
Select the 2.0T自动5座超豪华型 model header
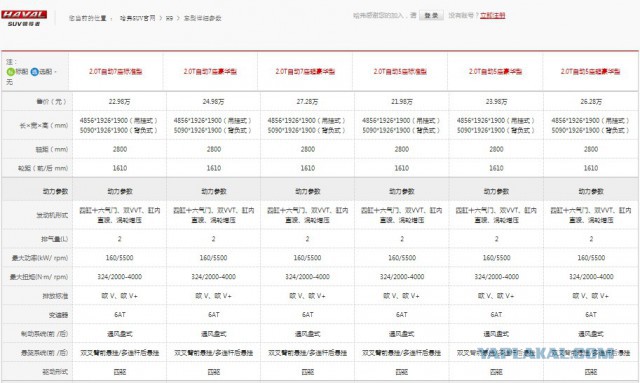click(590, 71)
